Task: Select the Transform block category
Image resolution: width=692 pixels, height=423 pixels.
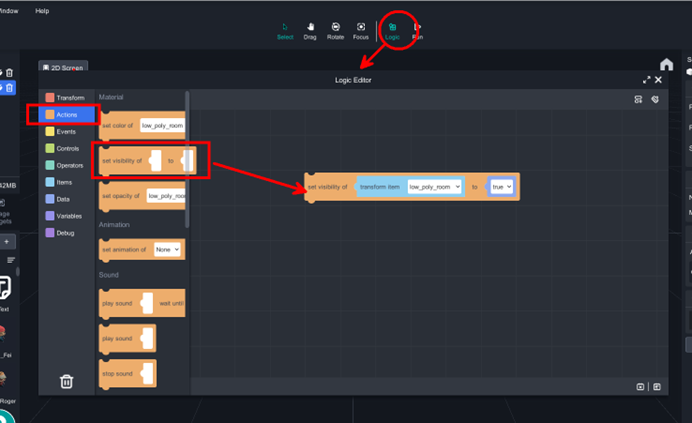Action: [x=70, y=98]
